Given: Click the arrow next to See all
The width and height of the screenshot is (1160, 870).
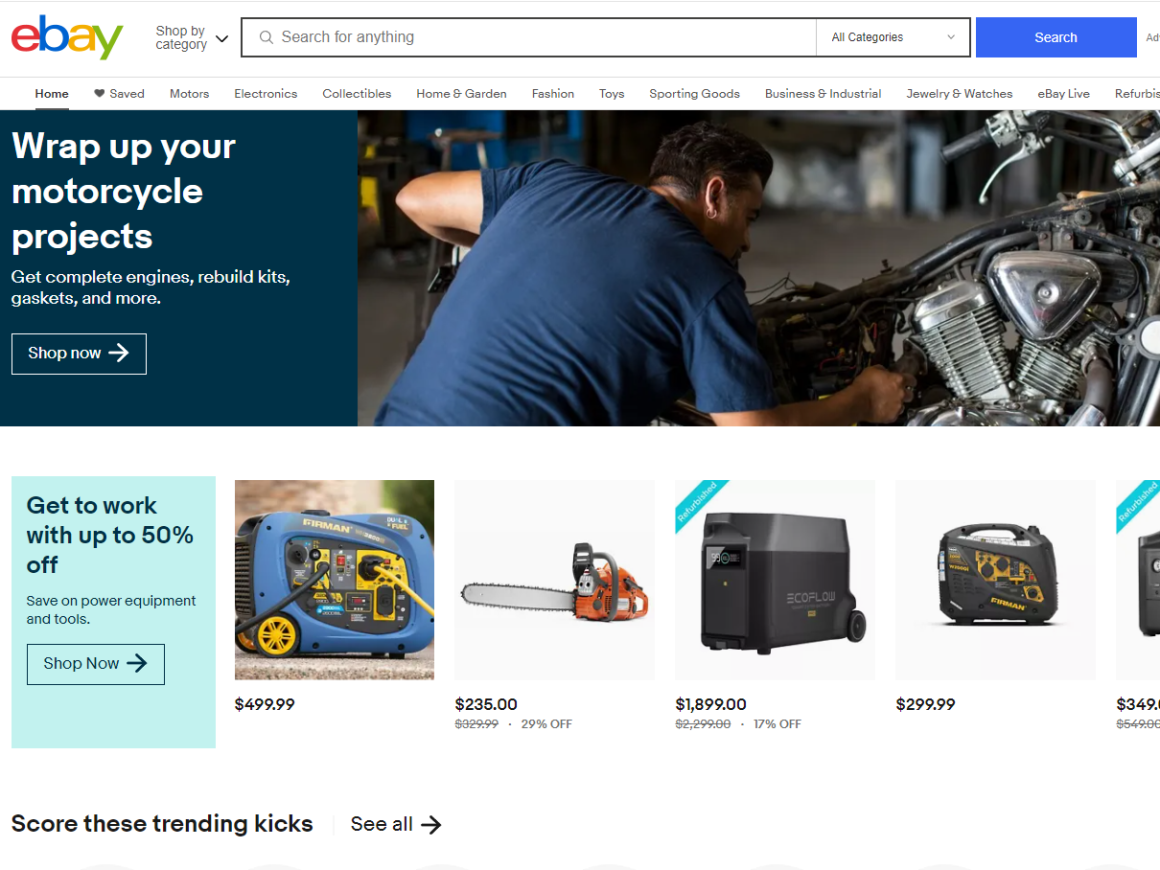Looking at the screenshot, I should point(431,824).
